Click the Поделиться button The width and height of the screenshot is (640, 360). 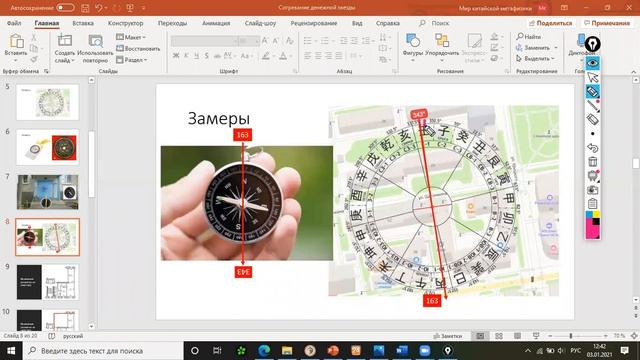tap(550, 23)
